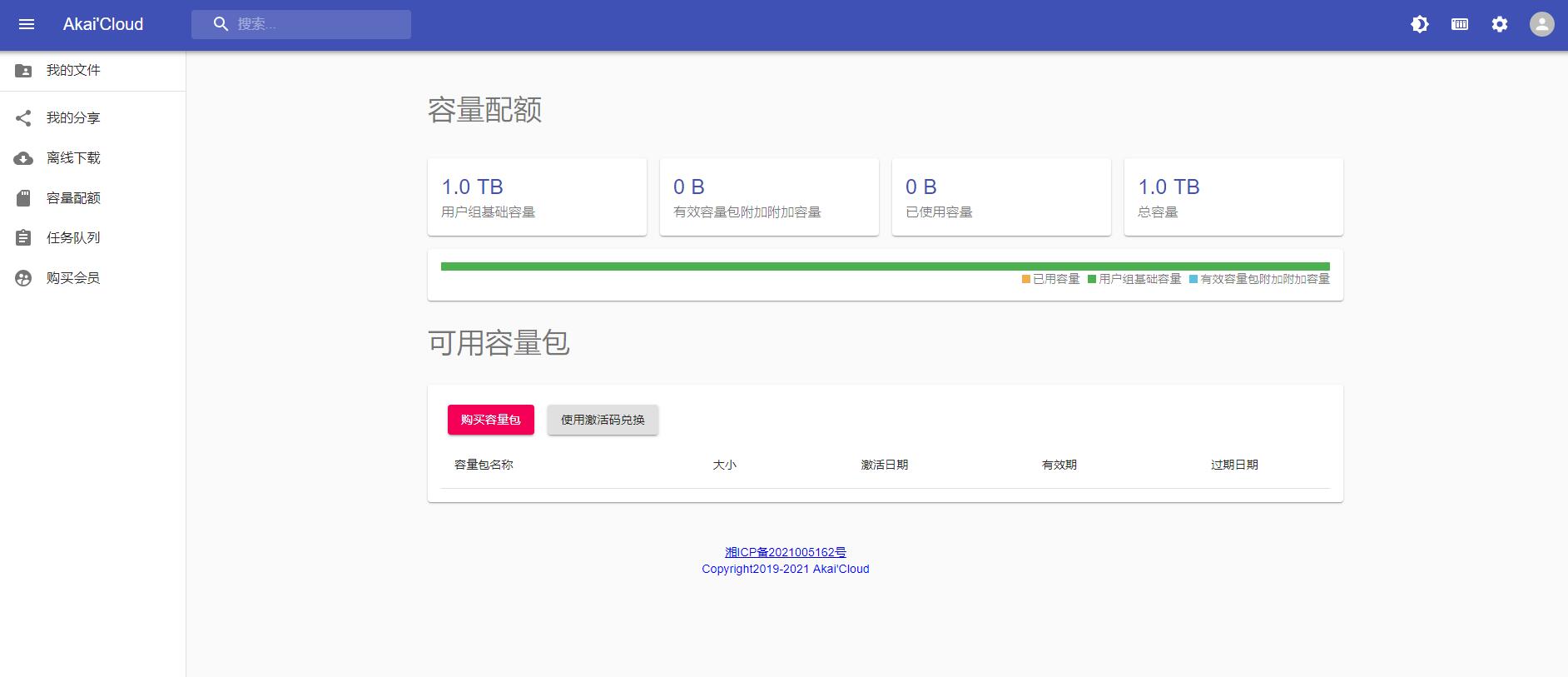Click the 已使用容量 0 B card
1568x677 pixels.
tap(1001, 197)
